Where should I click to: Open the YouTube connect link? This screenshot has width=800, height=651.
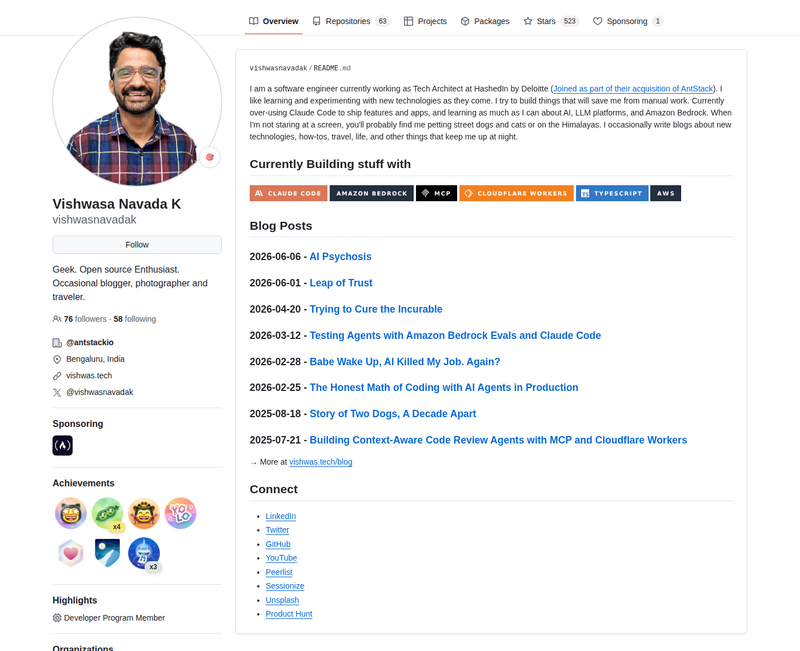281,558
